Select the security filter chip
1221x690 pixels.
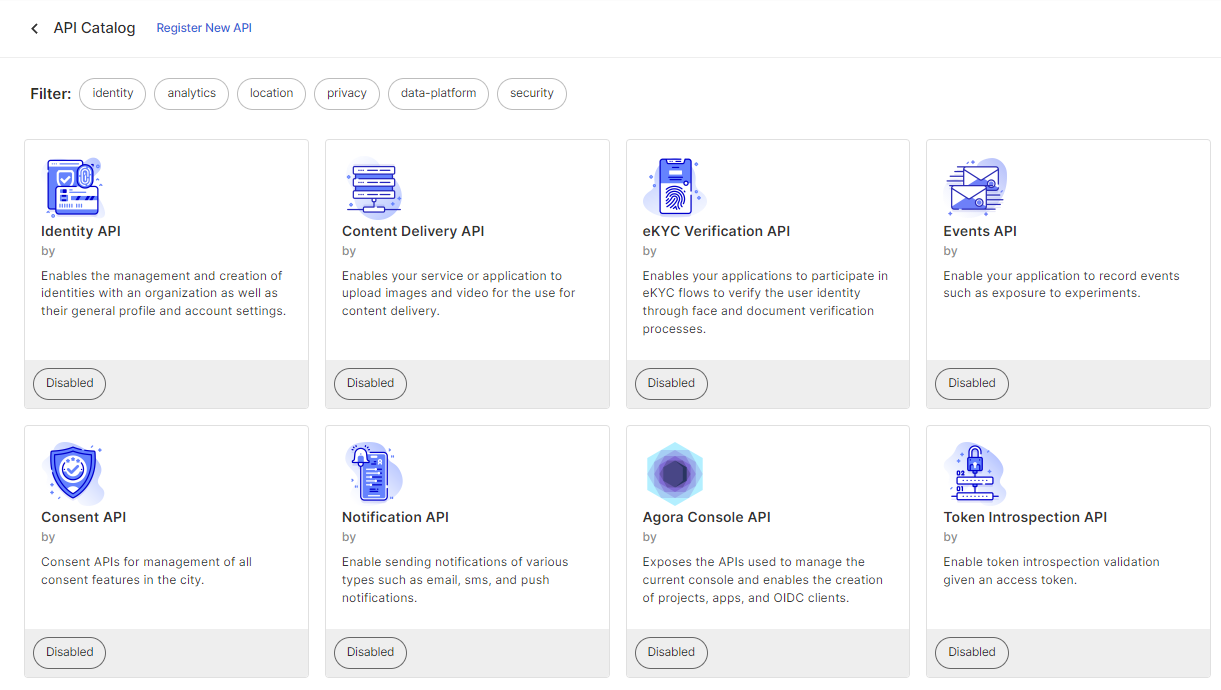pos(531,93)
